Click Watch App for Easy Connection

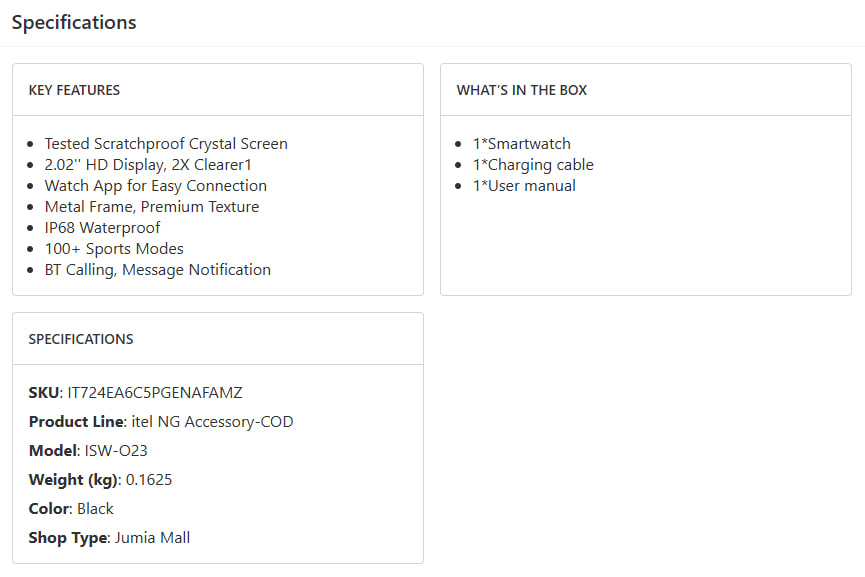click(x=156, y=186)
